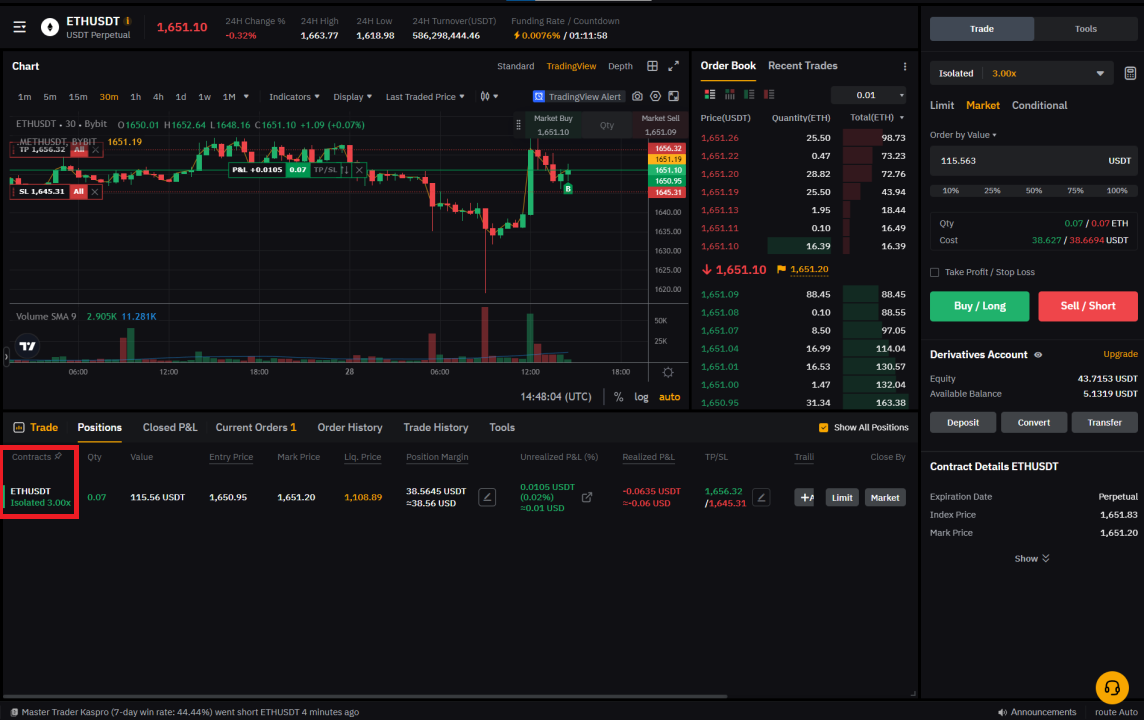Toggle percent scale on chart

[x=619, y=397]
